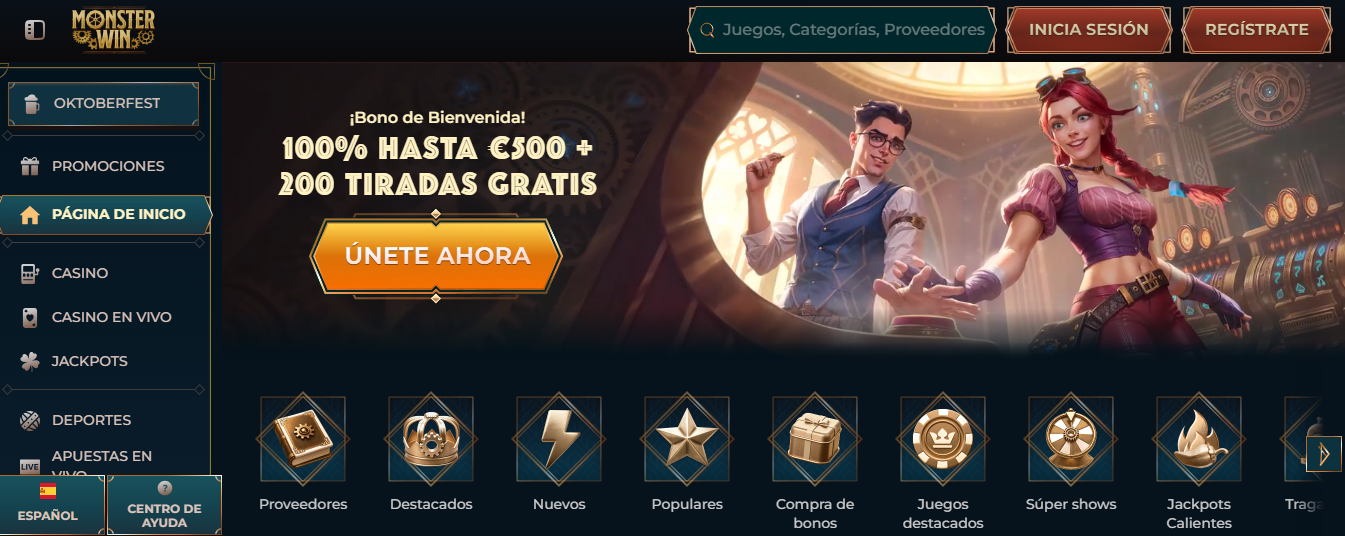
Task: Go to Promociones in the sidebar
Action: click(x=105, y=166)
